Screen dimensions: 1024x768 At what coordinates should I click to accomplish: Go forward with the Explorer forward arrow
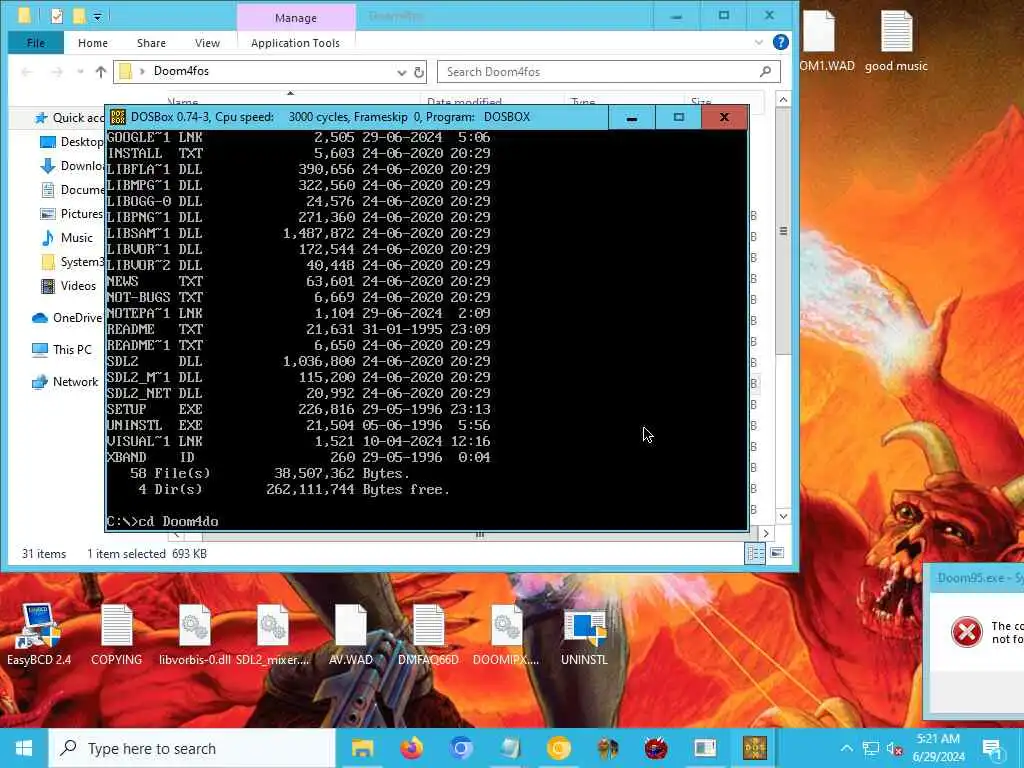[57, 72]
